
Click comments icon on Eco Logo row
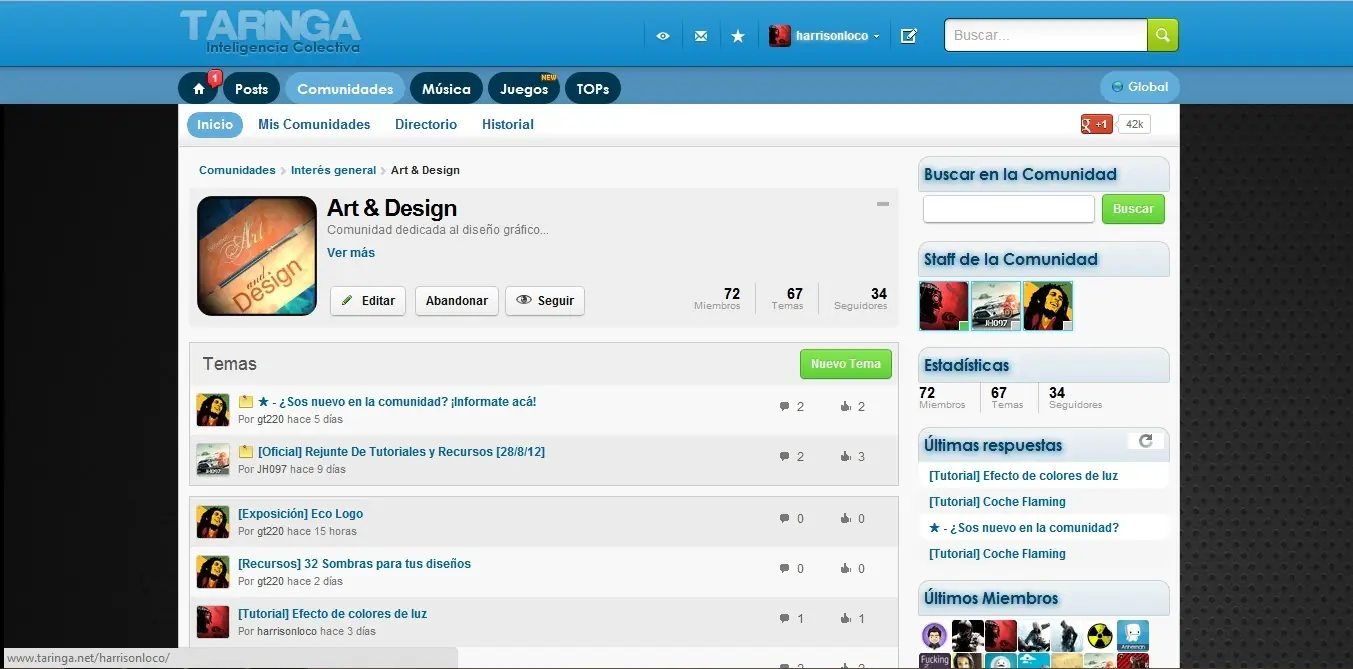pyautogui.click(x=784, y=519)
